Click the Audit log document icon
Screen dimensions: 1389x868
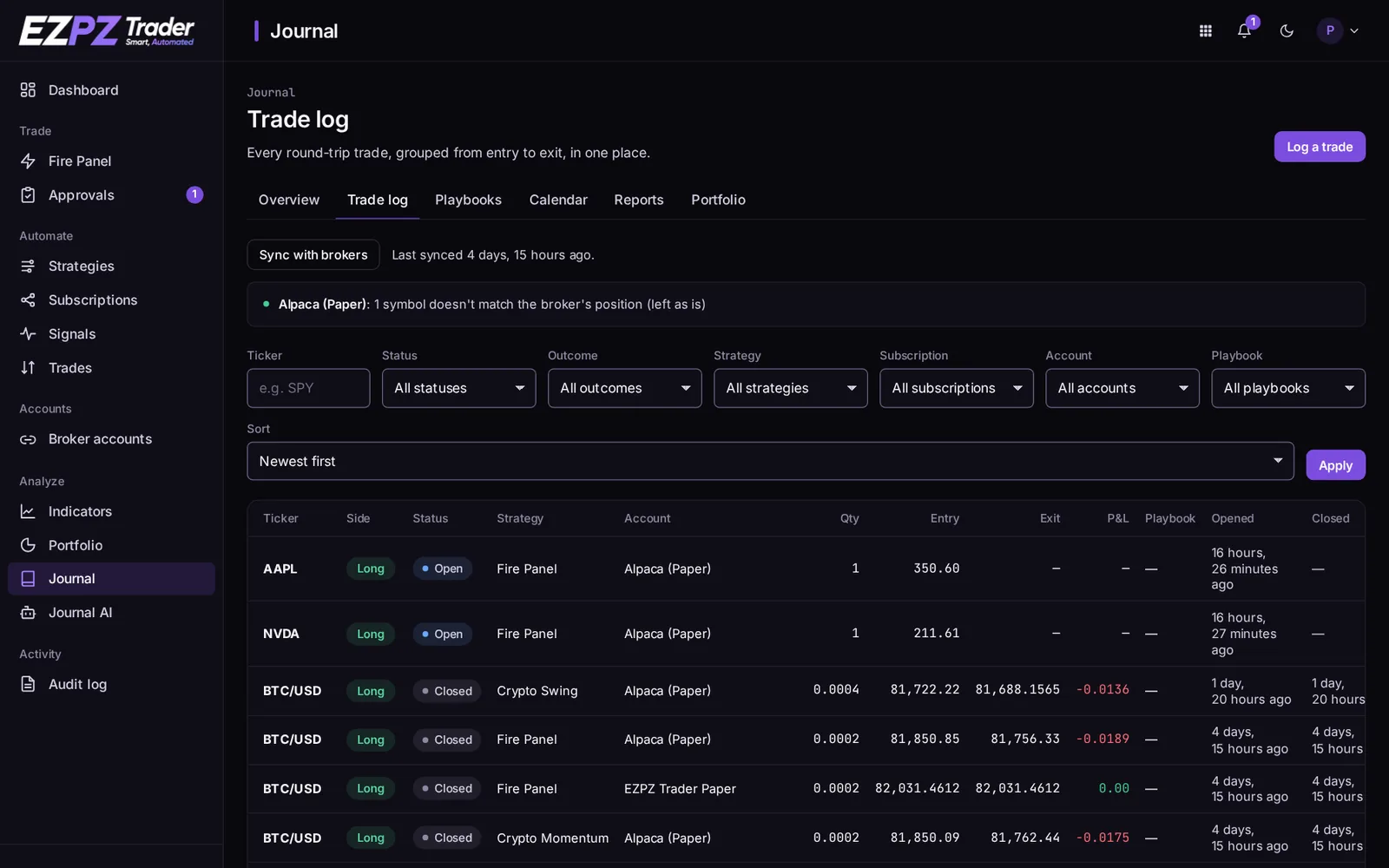(x=28, y=684)
